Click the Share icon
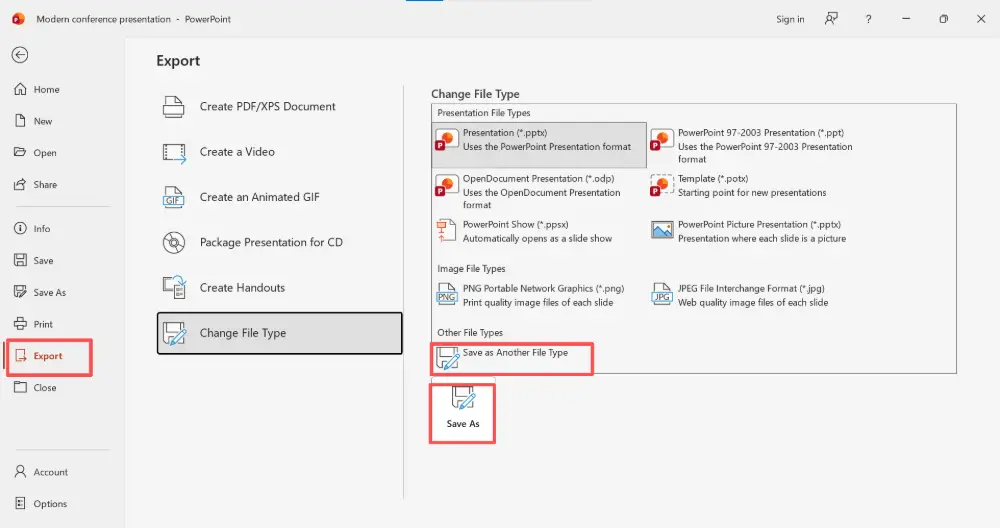 point(20,184)
